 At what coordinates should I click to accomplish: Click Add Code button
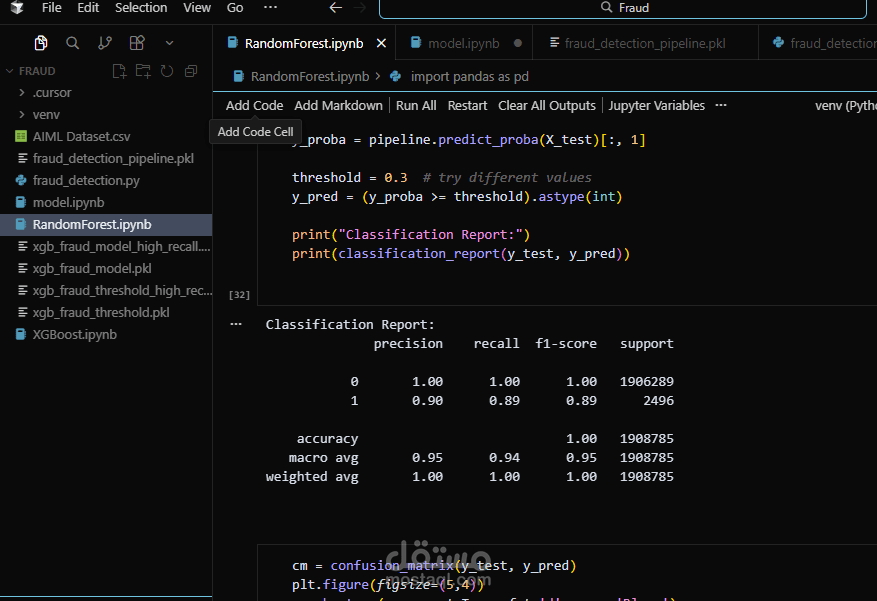tap(254, 106)
